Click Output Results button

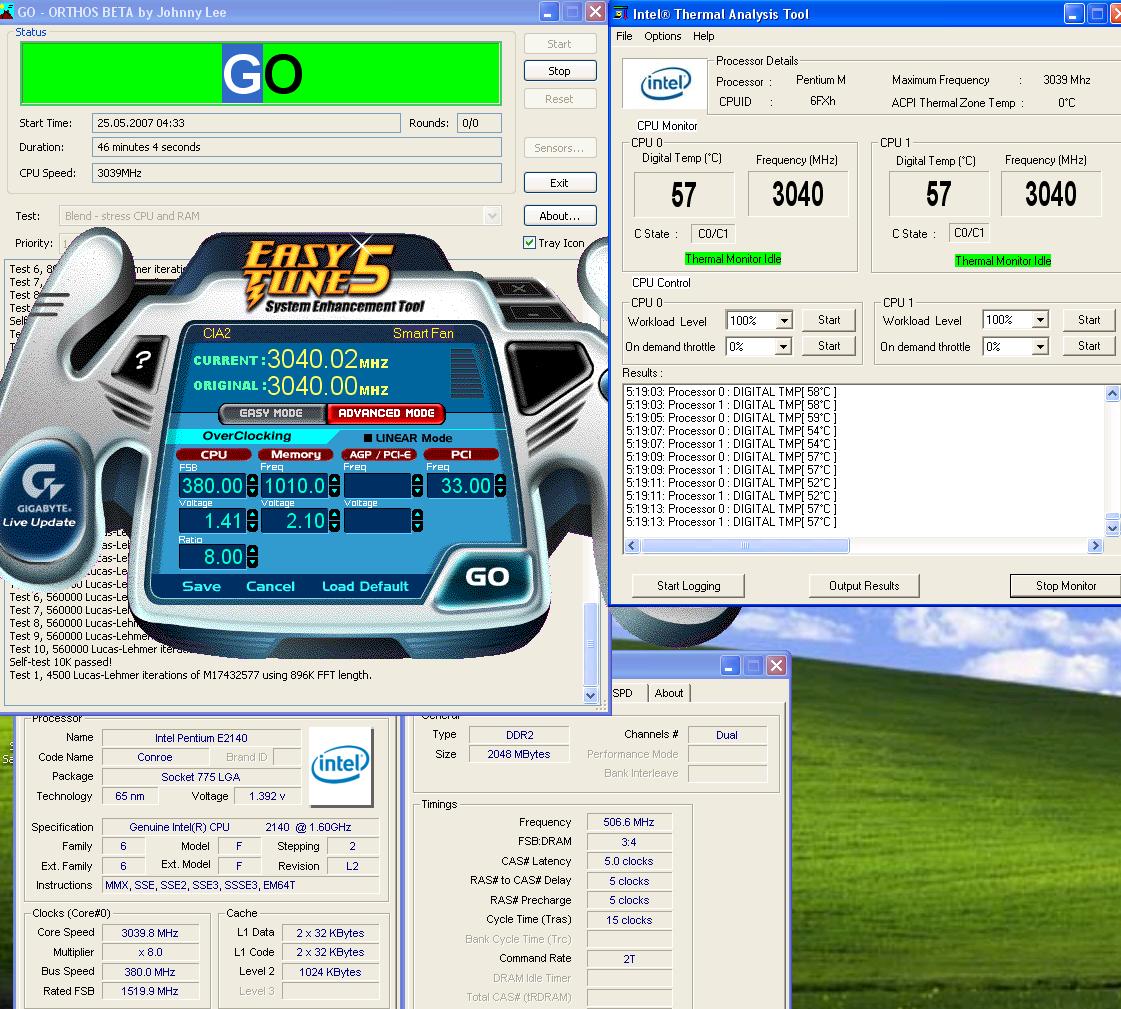pyautogui.click(x=864, y=586)
